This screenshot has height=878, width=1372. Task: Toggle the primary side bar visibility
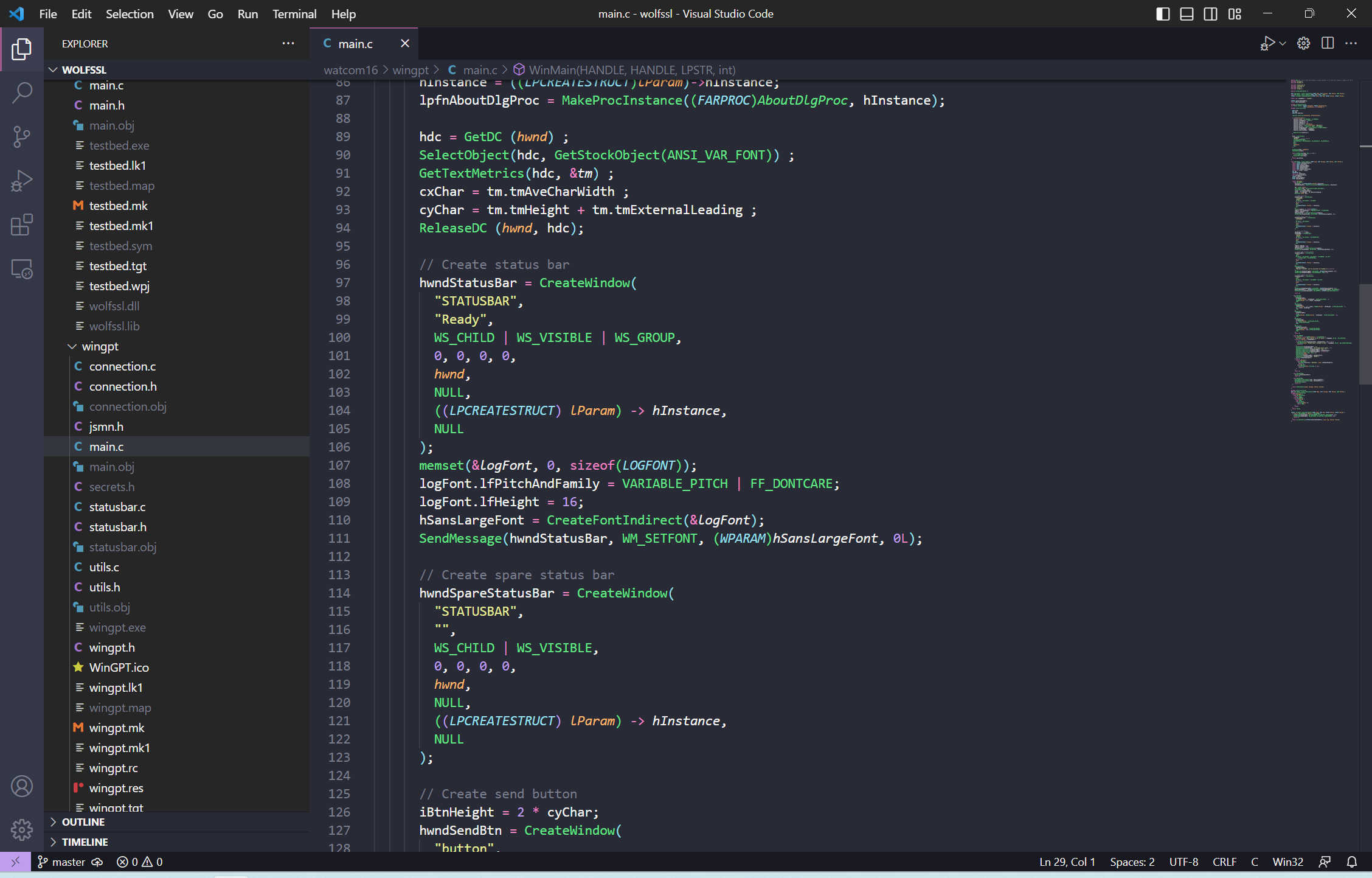pos(1162,14)
